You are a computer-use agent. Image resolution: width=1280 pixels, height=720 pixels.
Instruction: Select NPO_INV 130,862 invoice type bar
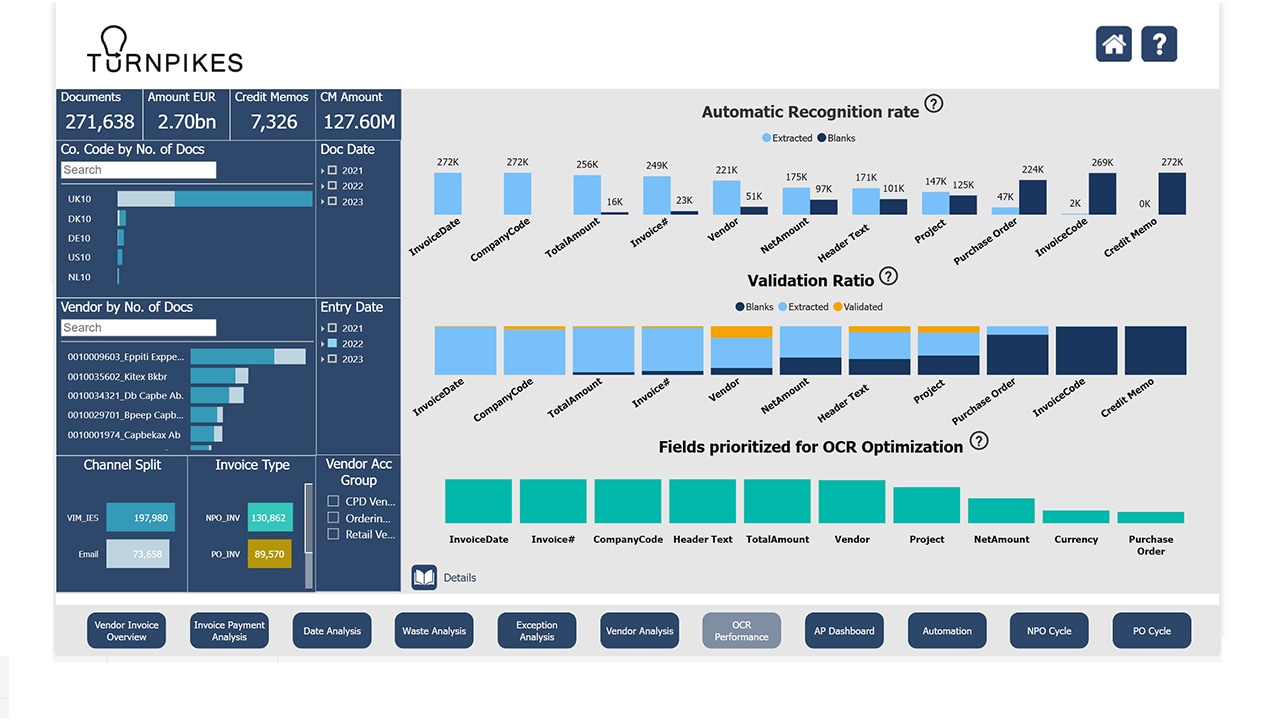click(x=270, y=518)
